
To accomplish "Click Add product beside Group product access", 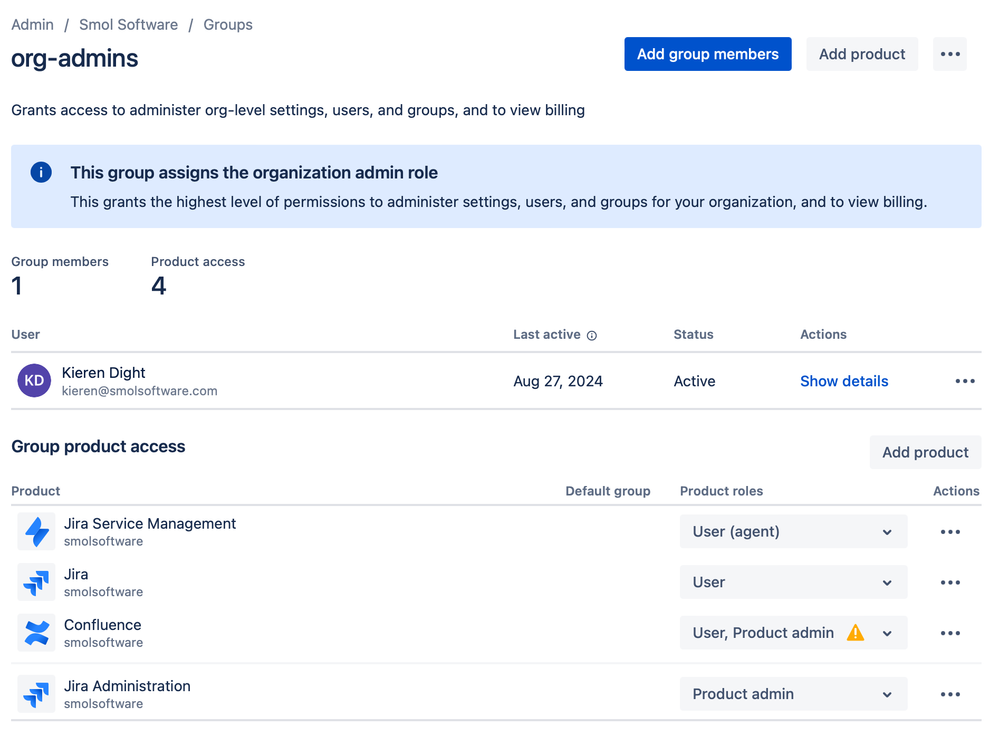I will [925, 452].
